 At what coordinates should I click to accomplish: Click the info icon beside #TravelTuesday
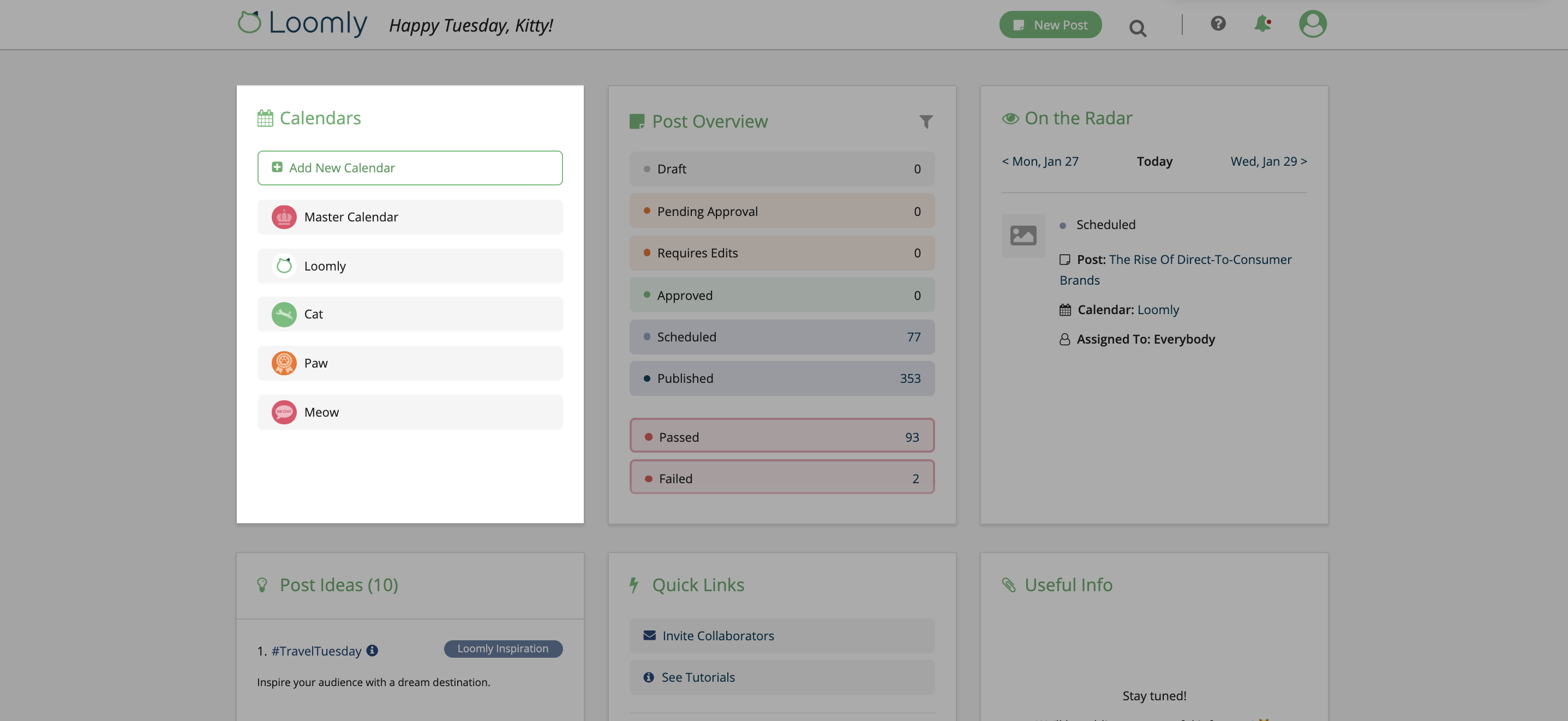click(x=372, y=651)
